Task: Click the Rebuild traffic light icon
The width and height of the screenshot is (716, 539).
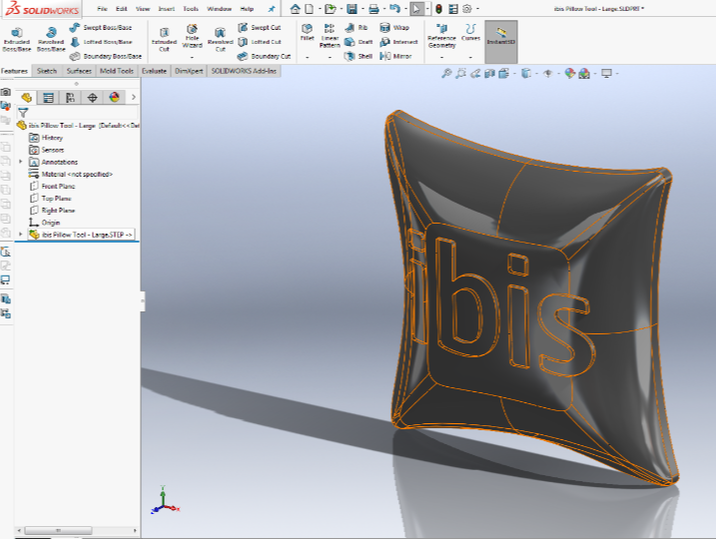Action: click(439, 9)
